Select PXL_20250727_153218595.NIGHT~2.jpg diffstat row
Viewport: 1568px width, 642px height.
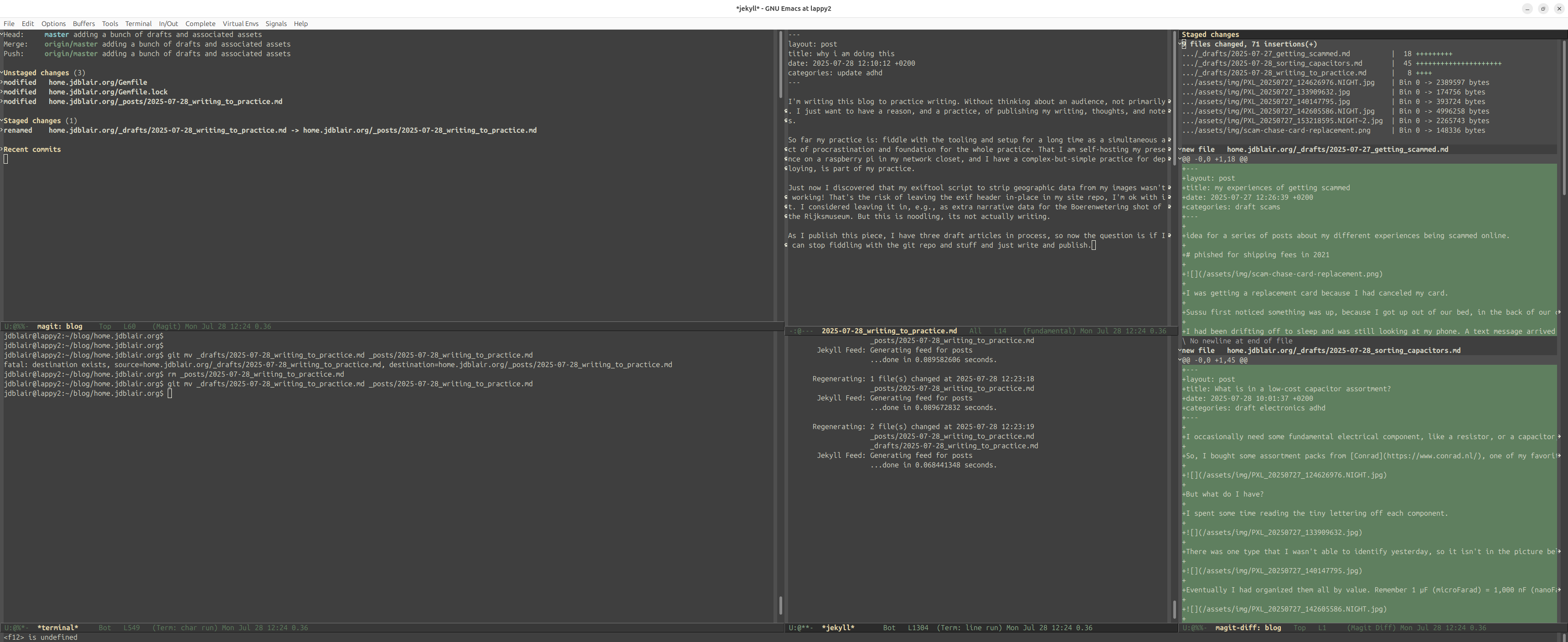[1336, 121]
